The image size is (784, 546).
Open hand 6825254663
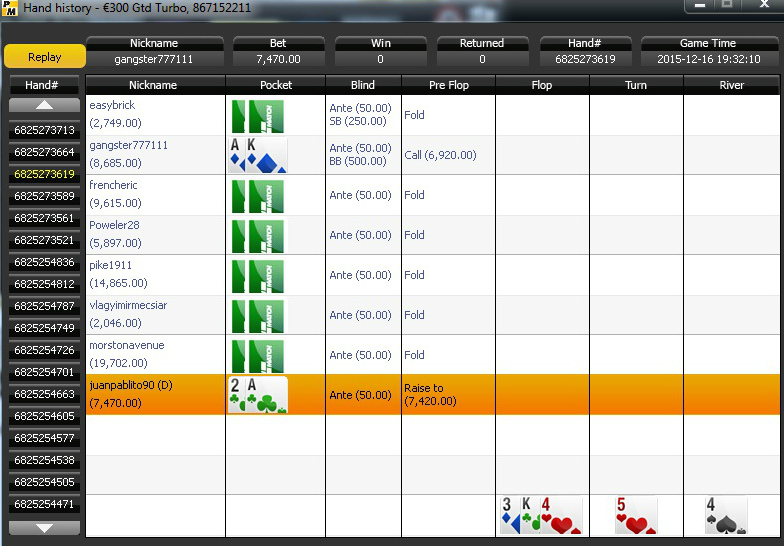tap(44, 394)
